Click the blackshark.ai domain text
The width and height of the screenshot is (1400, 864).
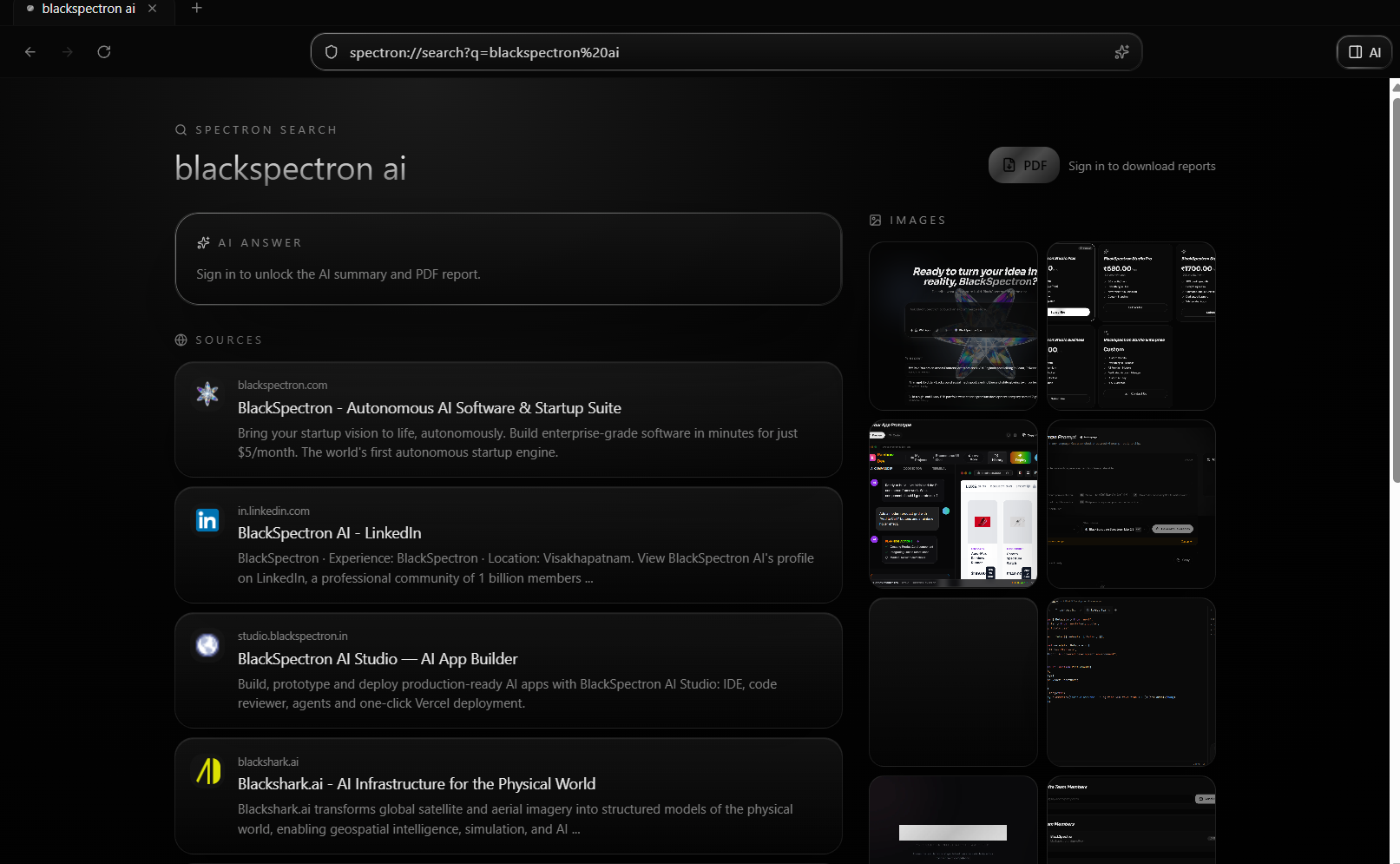pos(267,762)
